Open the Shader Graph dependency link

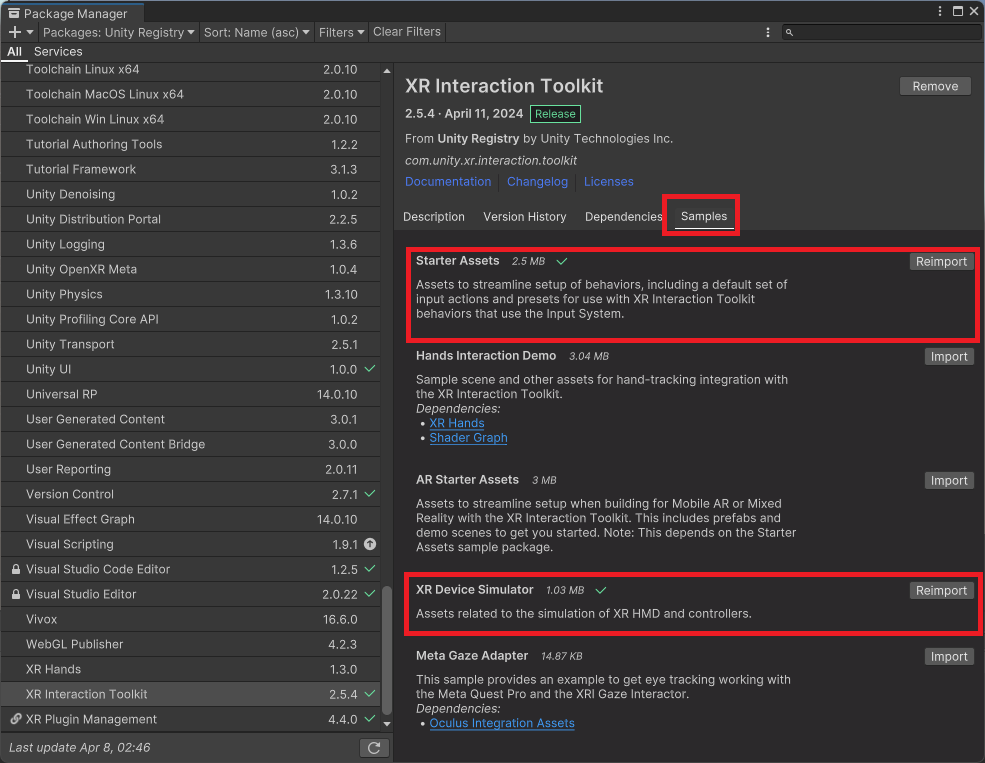pyautogui.click(x=469, y=438)
